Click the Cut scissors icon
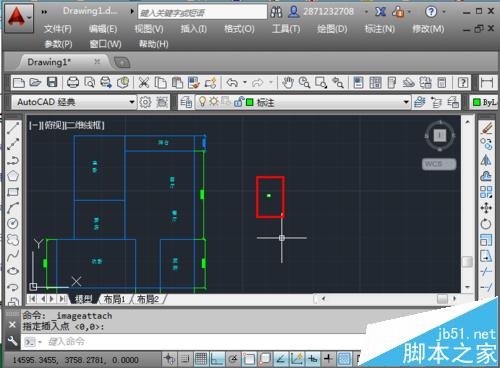Image resolution: width=500 pixels, height=368 pixels. pyautogui.click(x=144, y=82)
